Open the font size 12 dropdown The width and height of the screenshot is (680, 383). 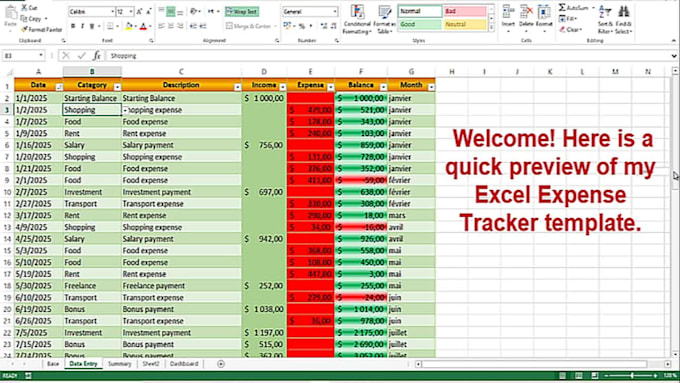131,12
